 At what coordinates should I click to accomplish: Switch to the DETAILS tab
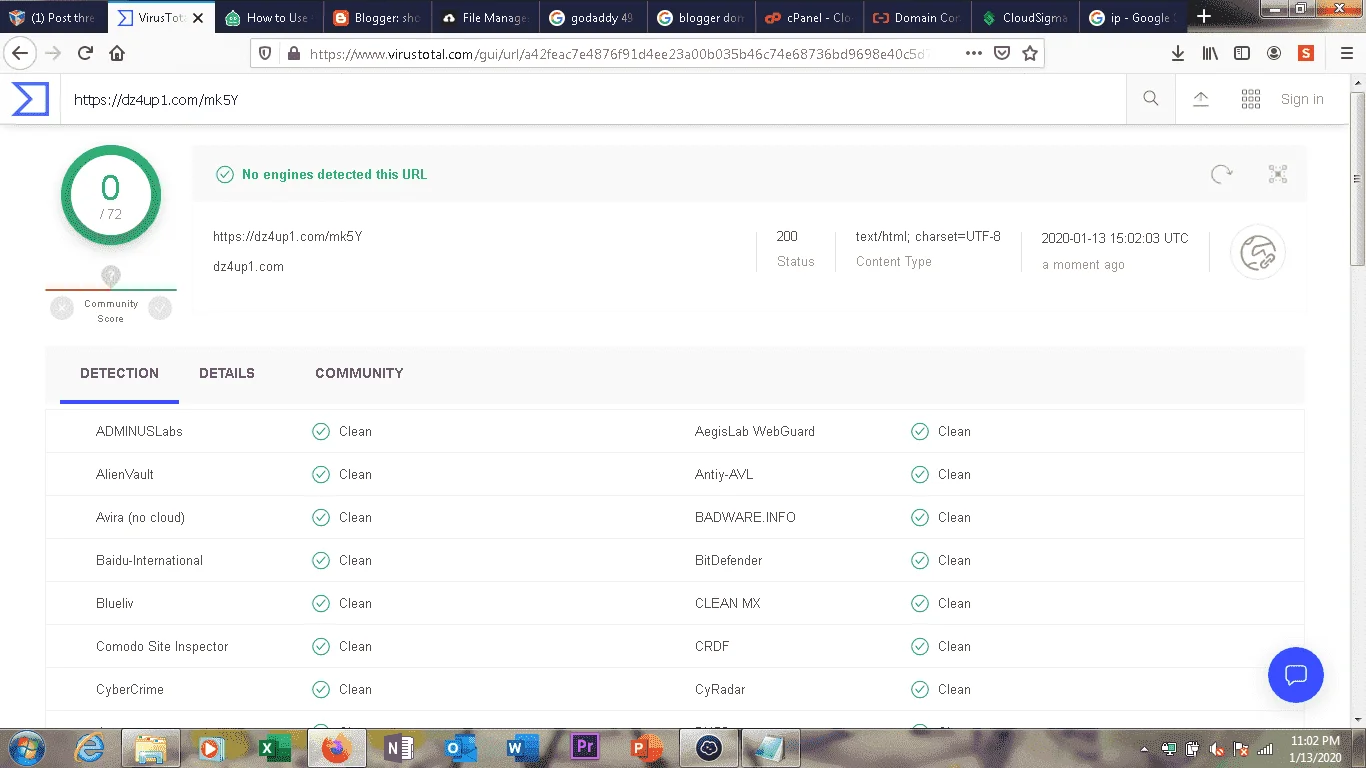(227, 373)
